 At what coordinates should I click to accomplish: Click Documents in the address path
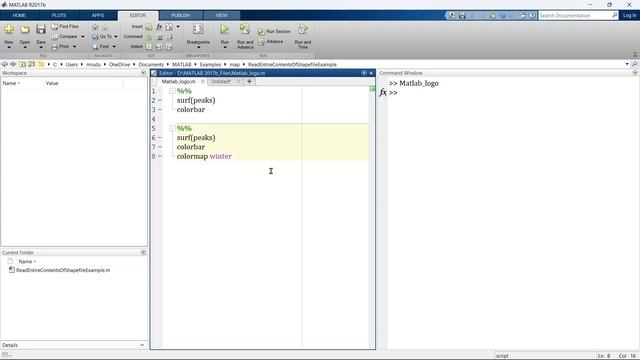(x=151, y=64)
